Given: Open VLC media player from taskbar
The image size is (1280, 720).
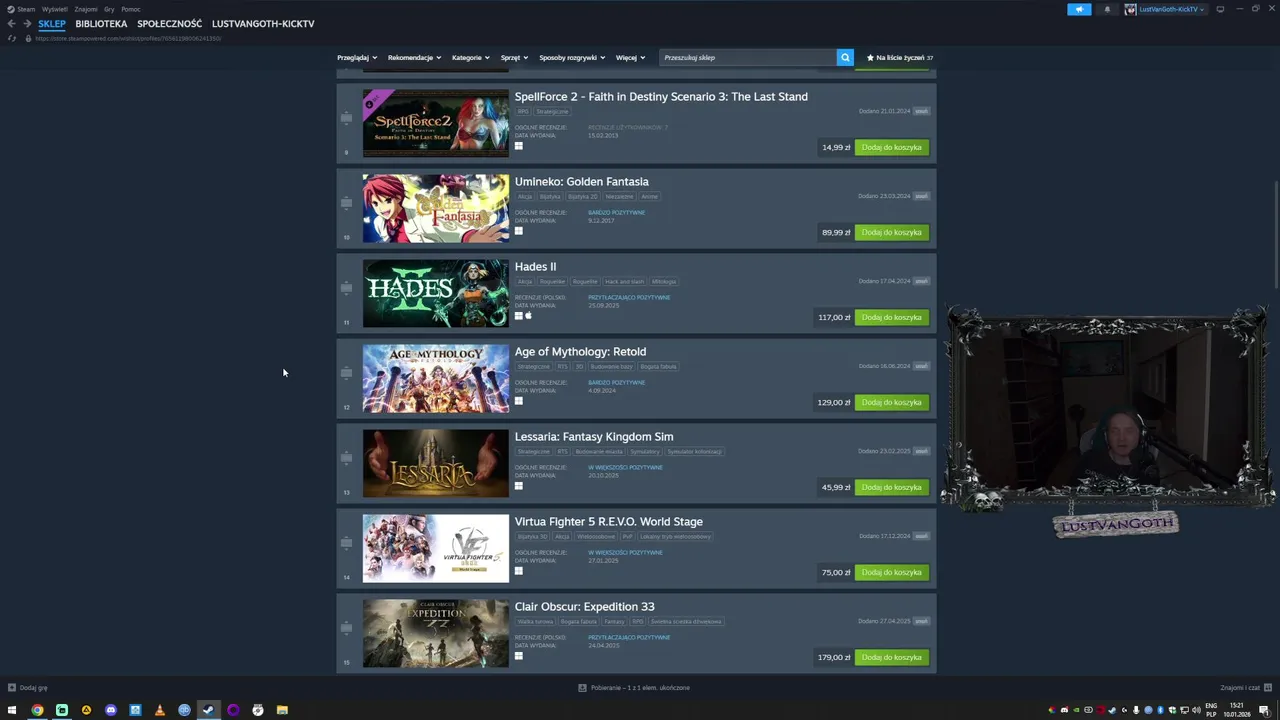Looking at the screenshot, I should tap(160, 710).
